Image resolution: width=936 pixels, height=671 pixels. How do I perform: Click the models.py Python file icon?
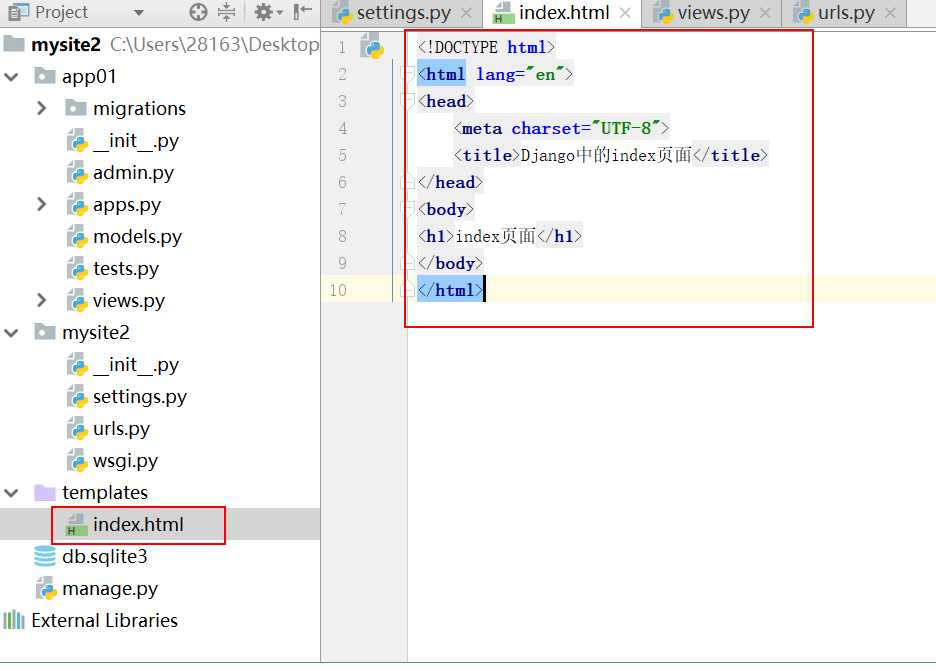click(77, 237)
